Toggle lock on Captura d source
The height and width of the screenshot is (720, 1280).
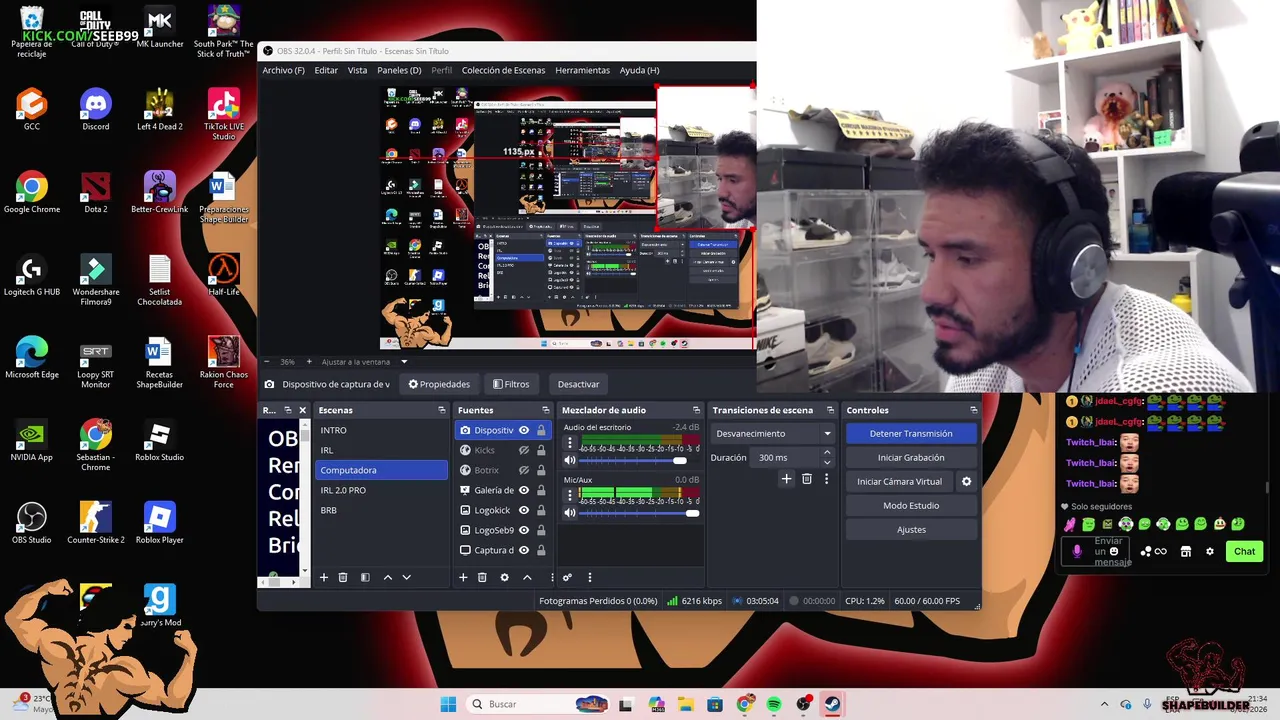pos(541,550)
